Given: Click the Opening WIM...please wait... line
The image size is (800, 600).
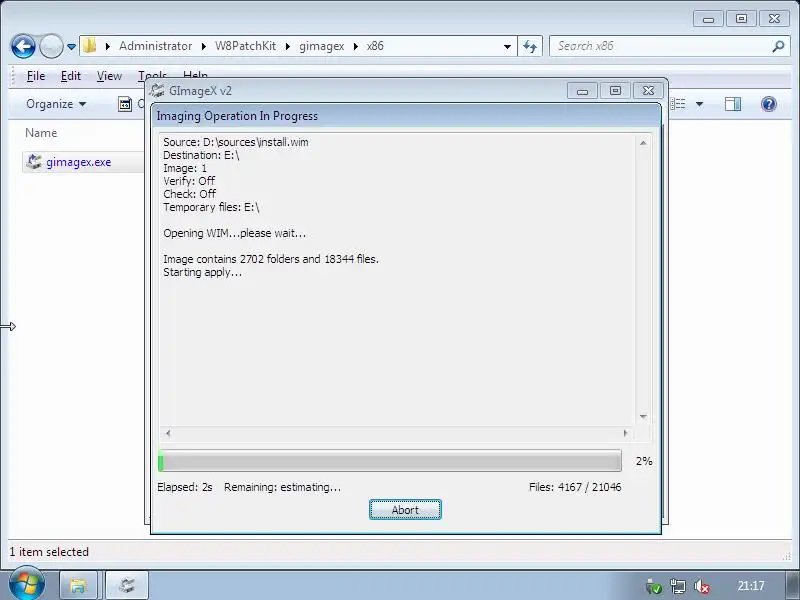Looking at the screenshot, I should [235, 233].
